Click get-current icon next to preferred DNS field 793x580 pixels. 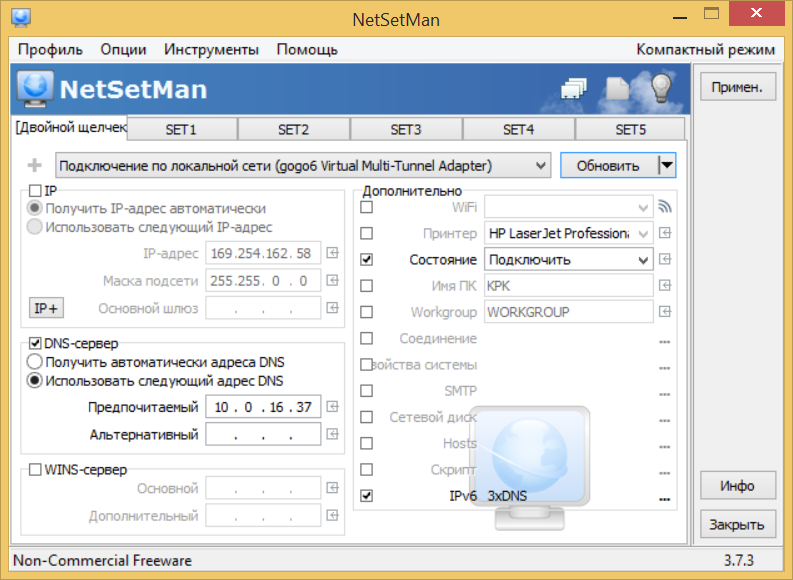(332, 407)
